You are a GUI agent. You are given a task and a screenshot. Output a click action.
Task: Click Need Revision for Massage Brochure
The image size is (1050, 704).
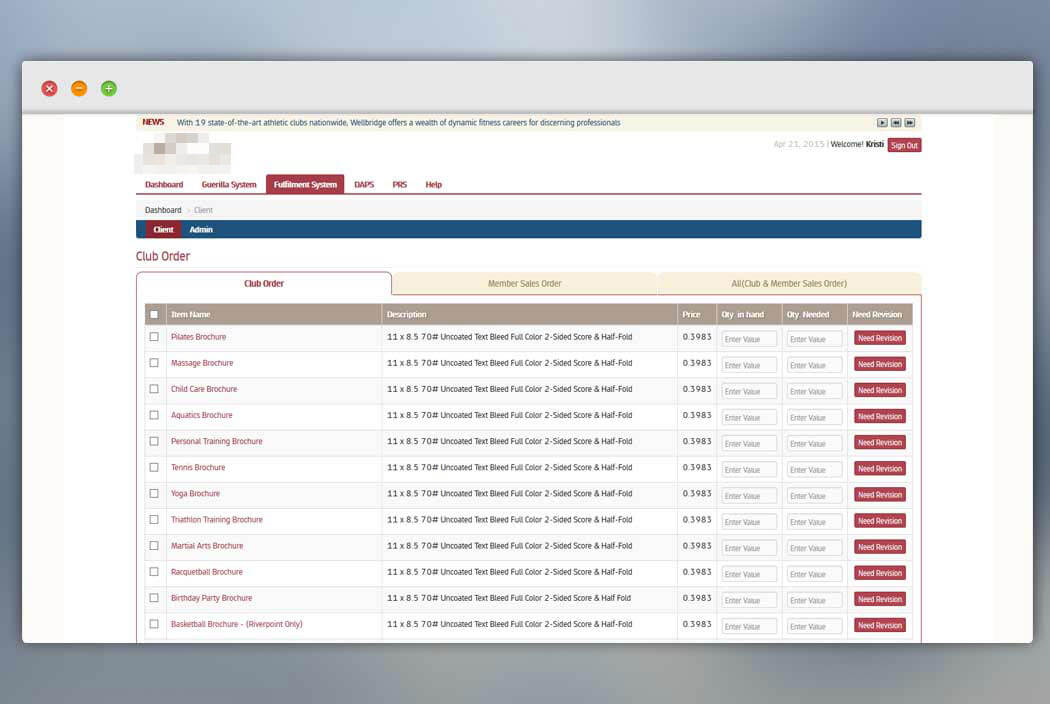click(880, 364)
